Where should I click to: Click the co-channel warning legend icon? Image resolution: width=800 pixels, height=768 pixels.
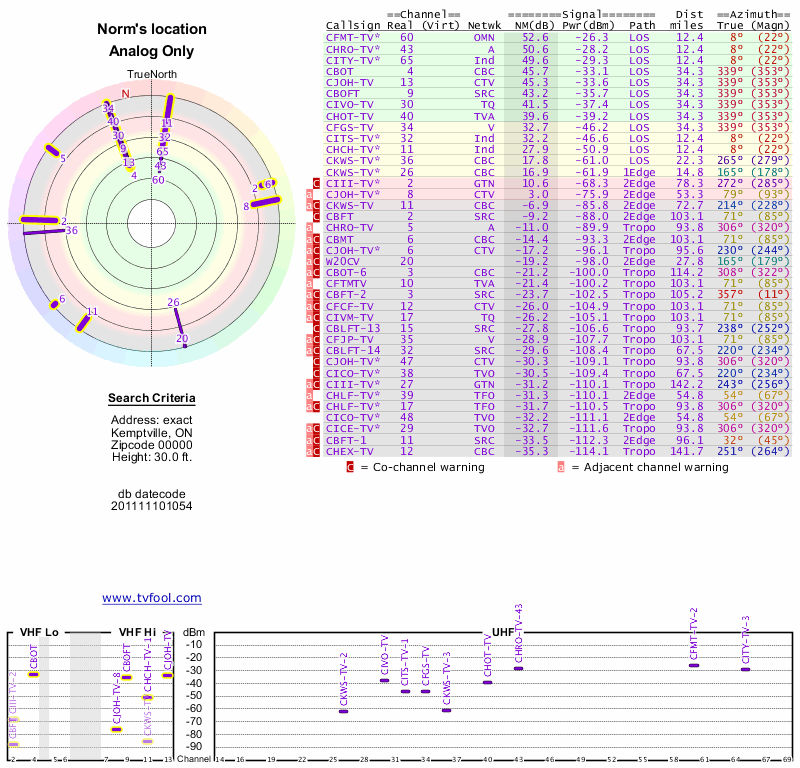pos(350,466)
